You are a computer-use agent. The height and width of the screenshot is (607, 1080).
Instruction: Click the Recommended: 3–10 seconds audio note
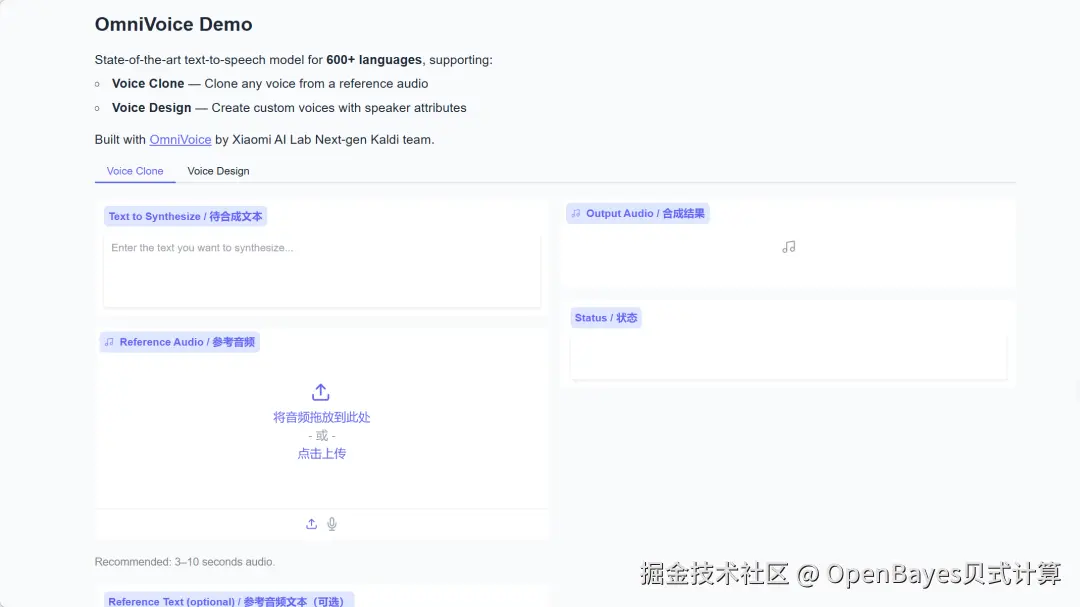185,562
